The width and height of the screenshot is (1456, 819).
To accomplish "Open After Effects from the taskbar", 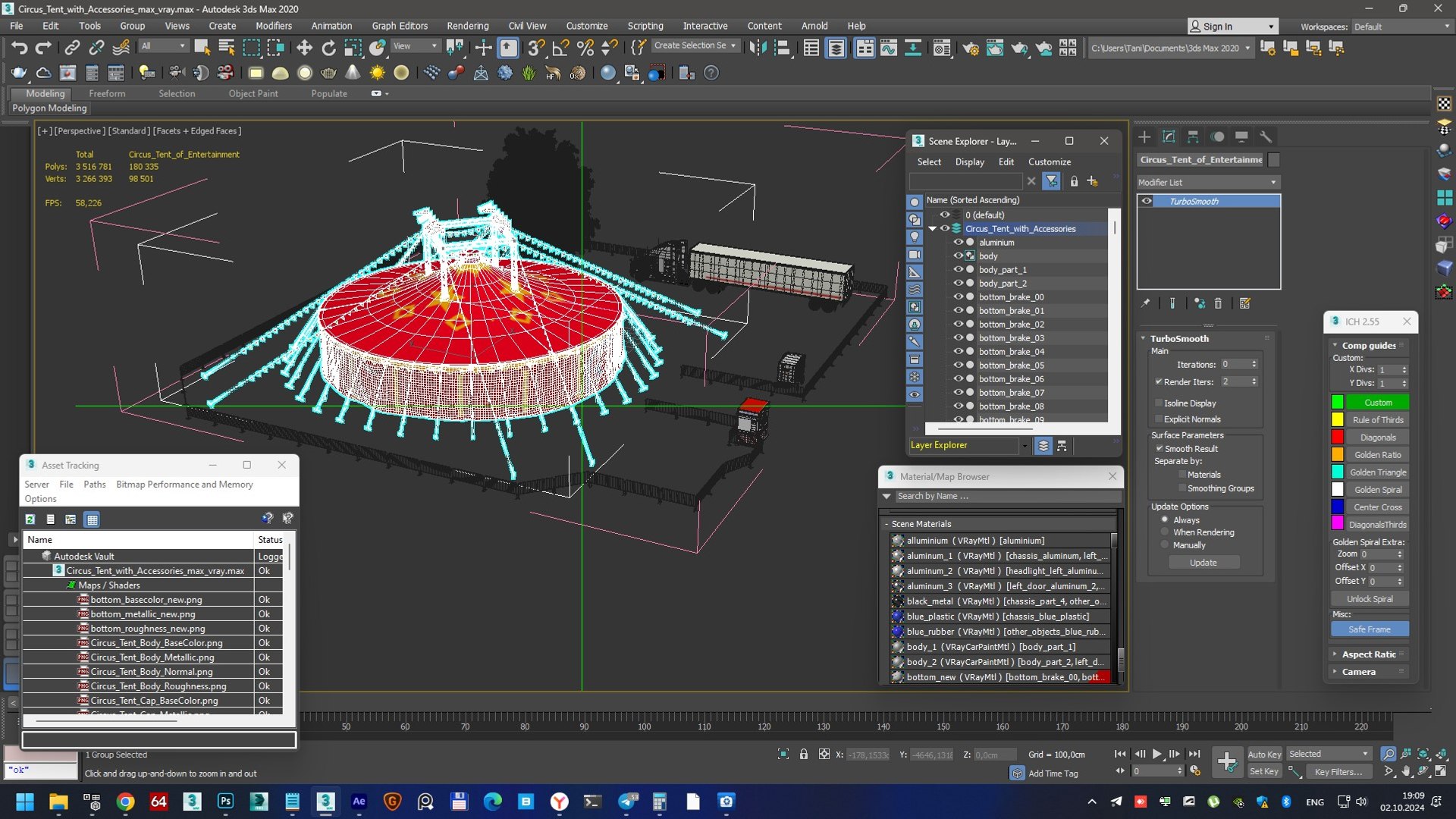I will tap(359, 802).
